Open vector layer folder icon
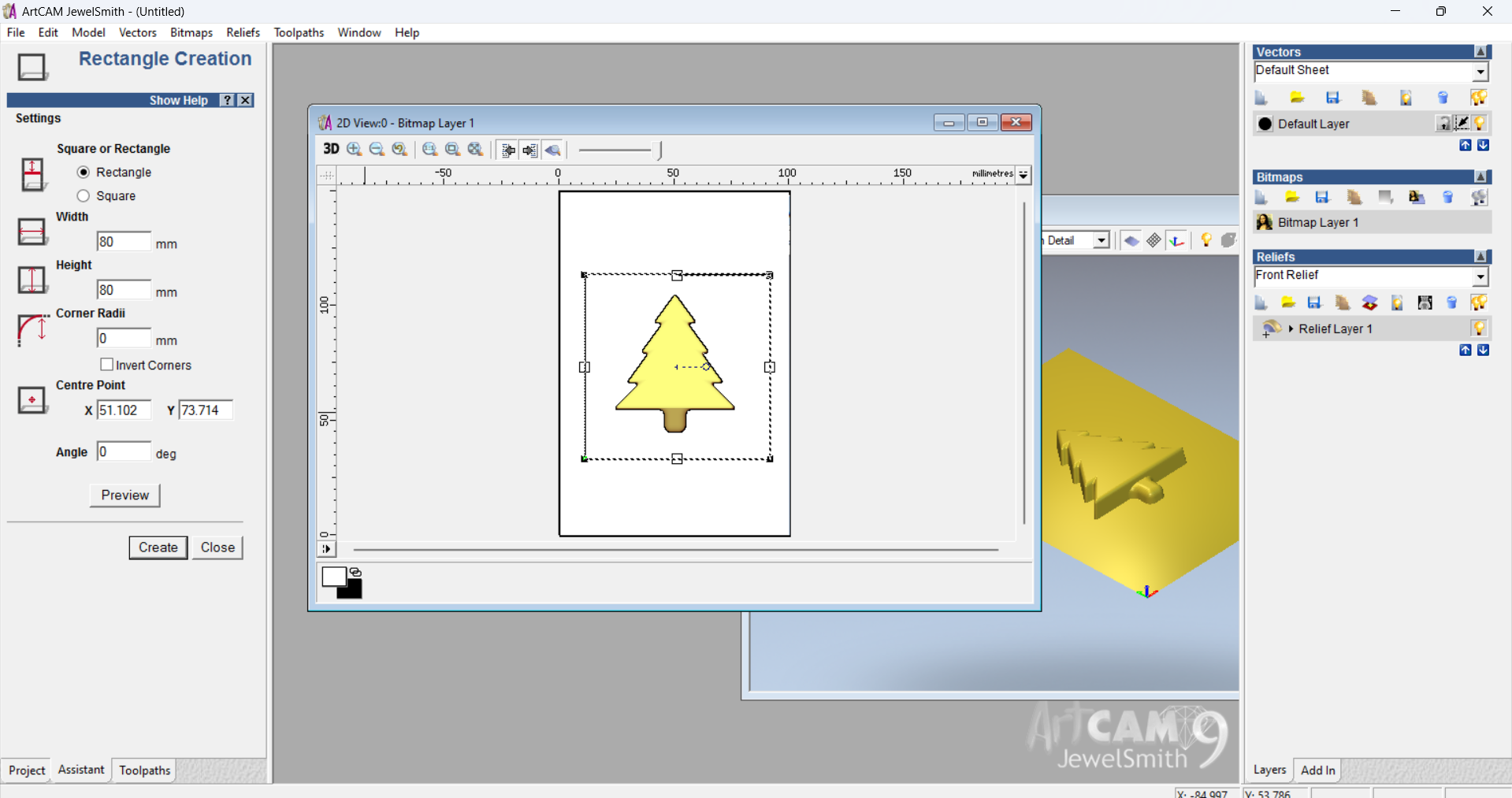 [x=1297, y=98]
